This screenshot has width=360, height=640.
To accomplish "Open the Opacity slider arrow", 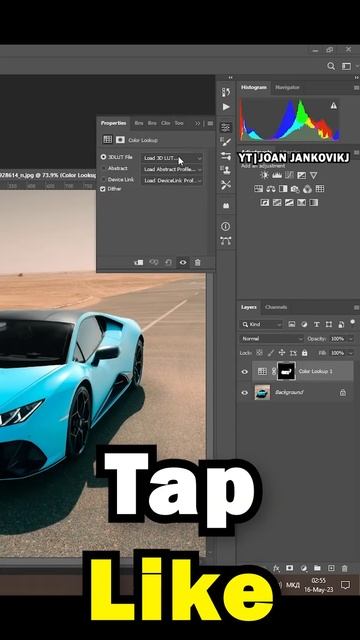I will tap(351, 339).
